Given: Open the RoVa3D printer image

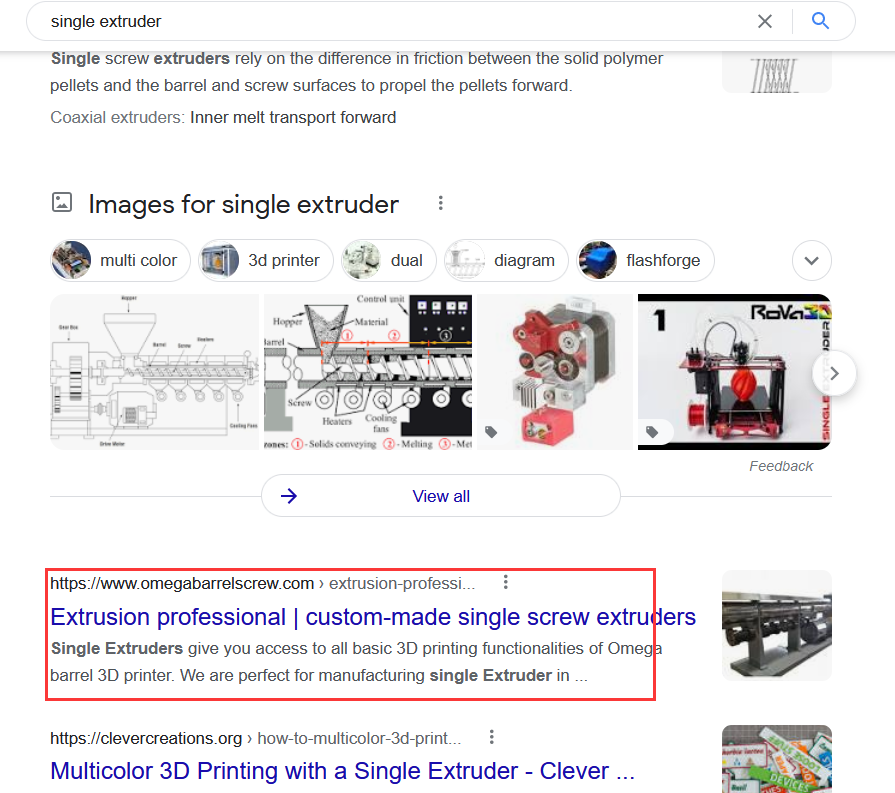Looking at the screenshot, I should pos(734,372).
